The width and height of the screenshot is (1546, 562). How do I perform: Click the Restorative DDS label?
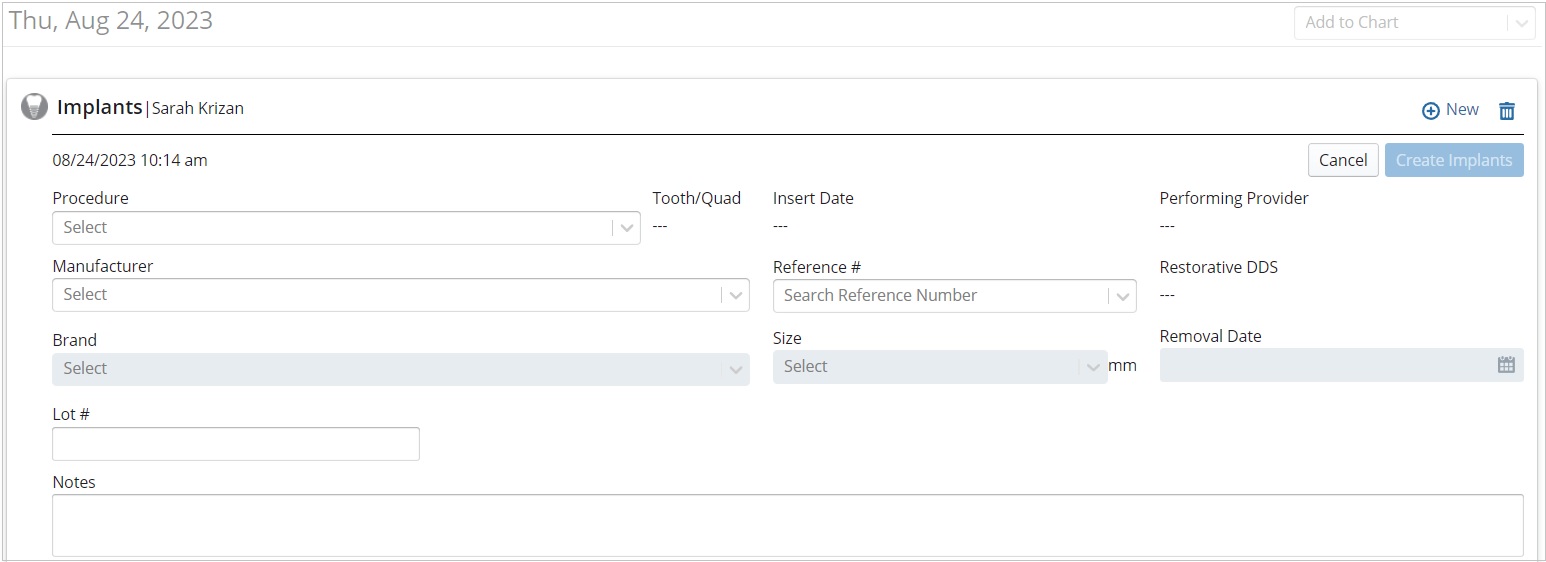[x=1219, y=267]
